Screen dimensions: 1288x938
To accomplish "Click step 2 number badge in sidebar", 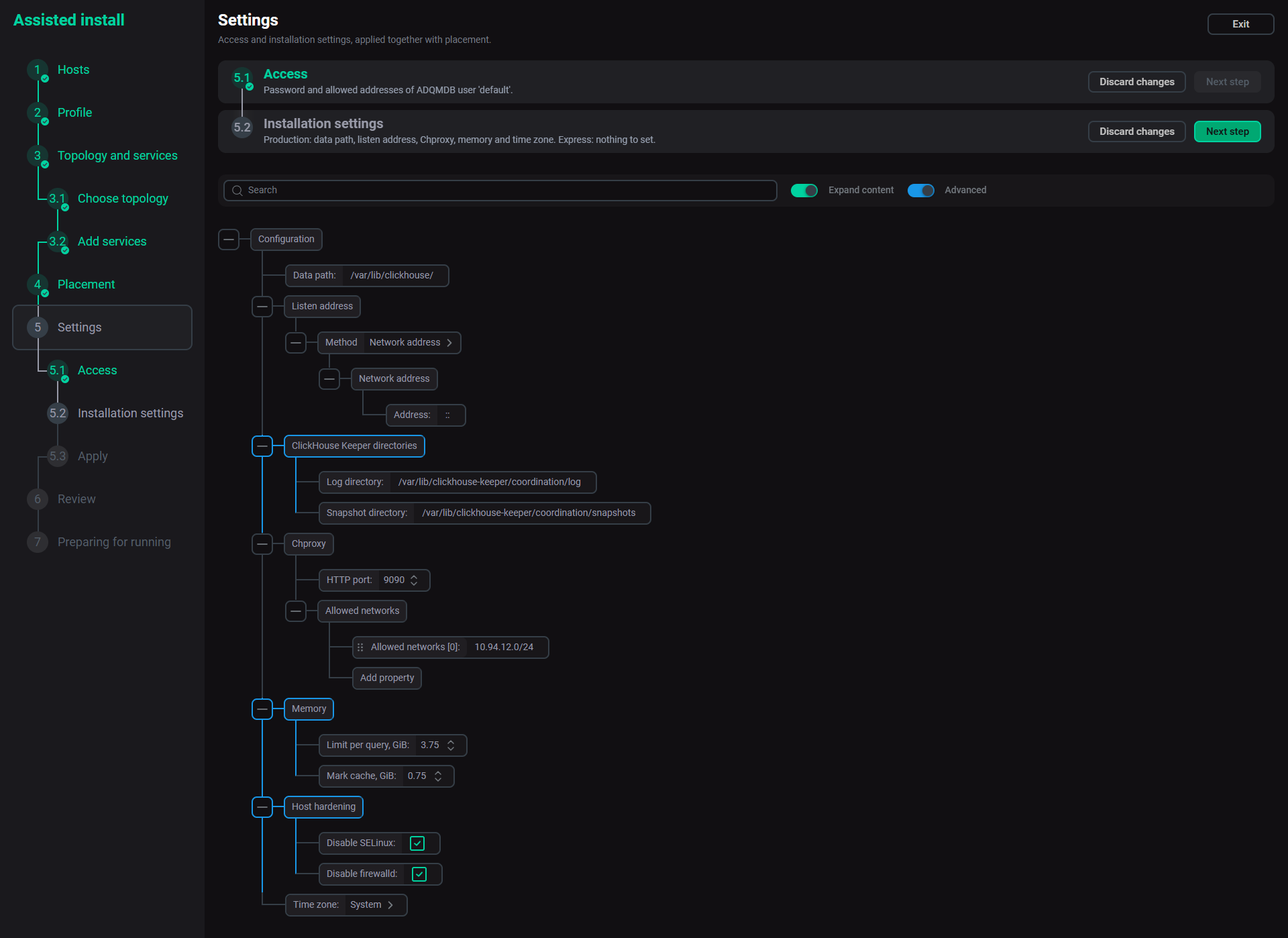I will [x=38, y=113].
